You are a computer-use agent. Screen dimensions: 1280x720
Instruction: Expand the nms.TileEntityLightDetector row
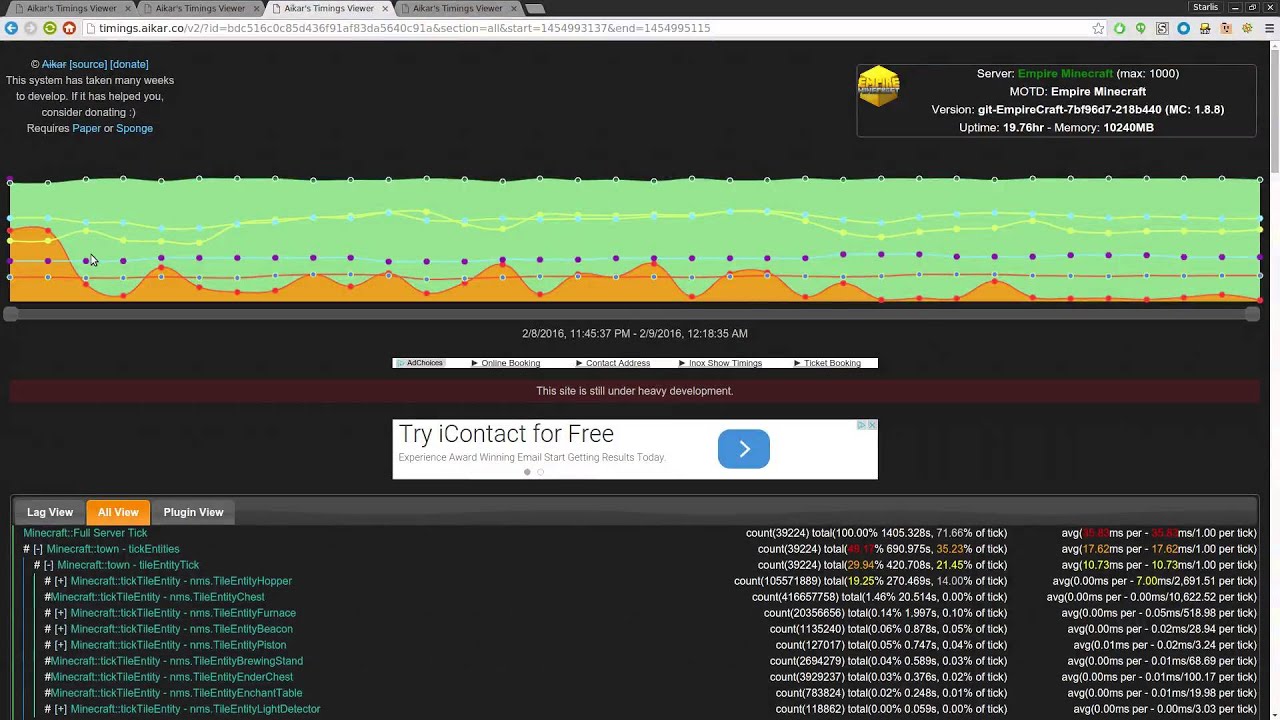60,709
